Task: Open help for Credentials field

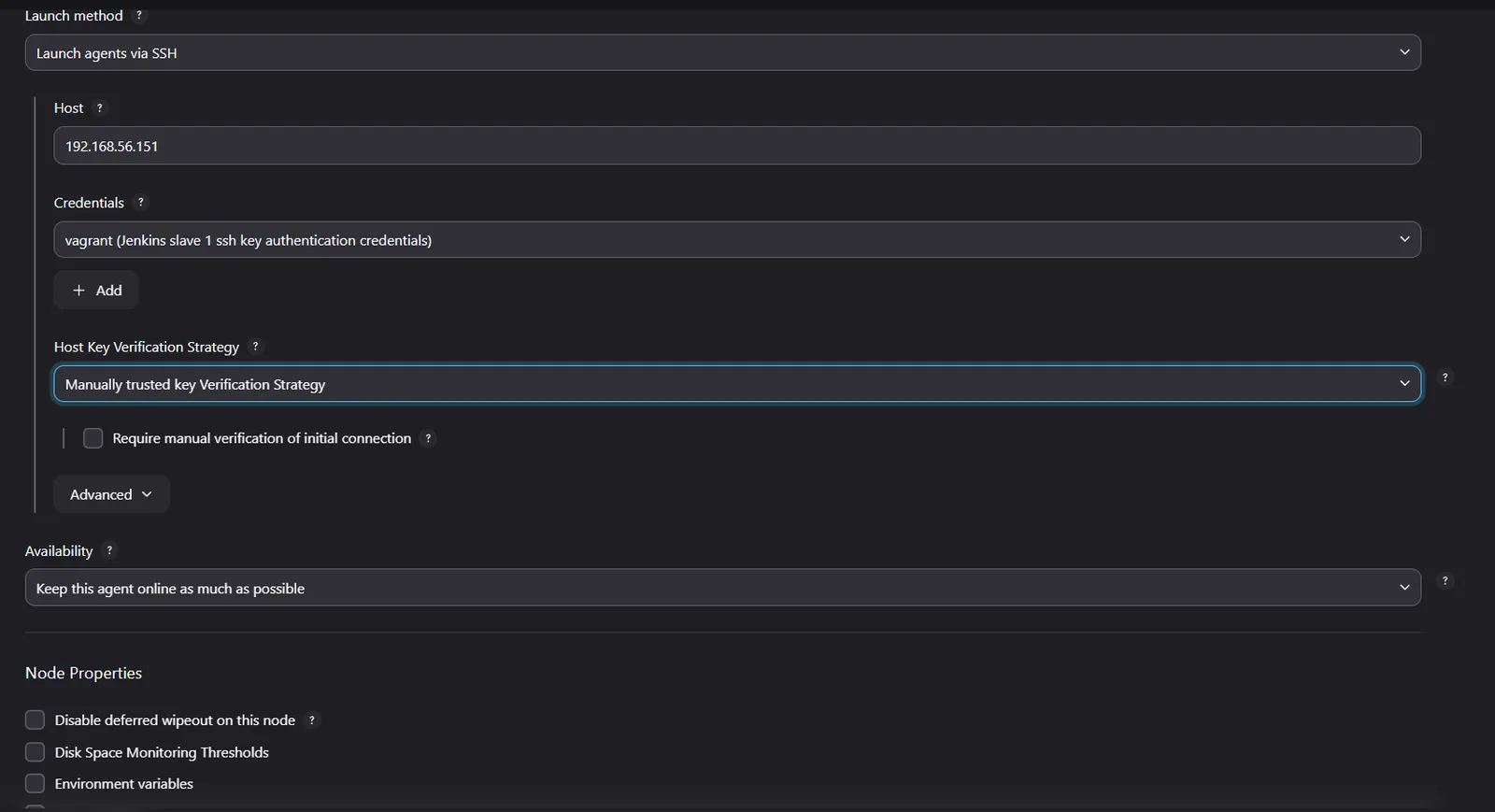Action: tap(141, 202)
